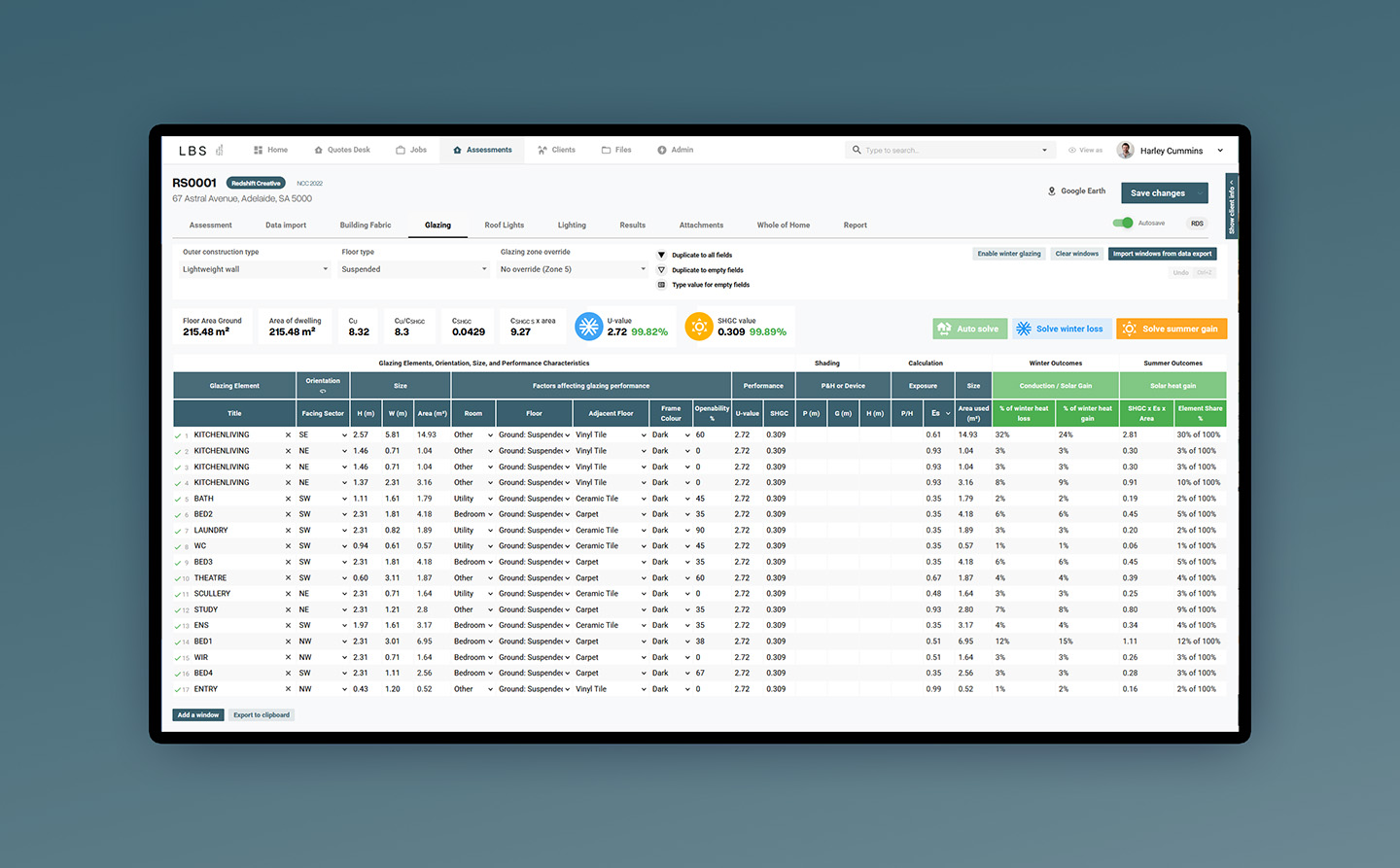Click the green check on row 1

178,435
